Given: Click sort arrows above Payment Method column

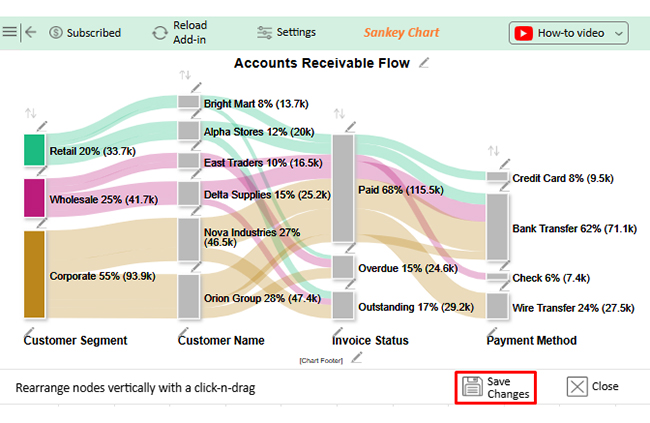Looking at the screenshot, I should click(492, 151).
